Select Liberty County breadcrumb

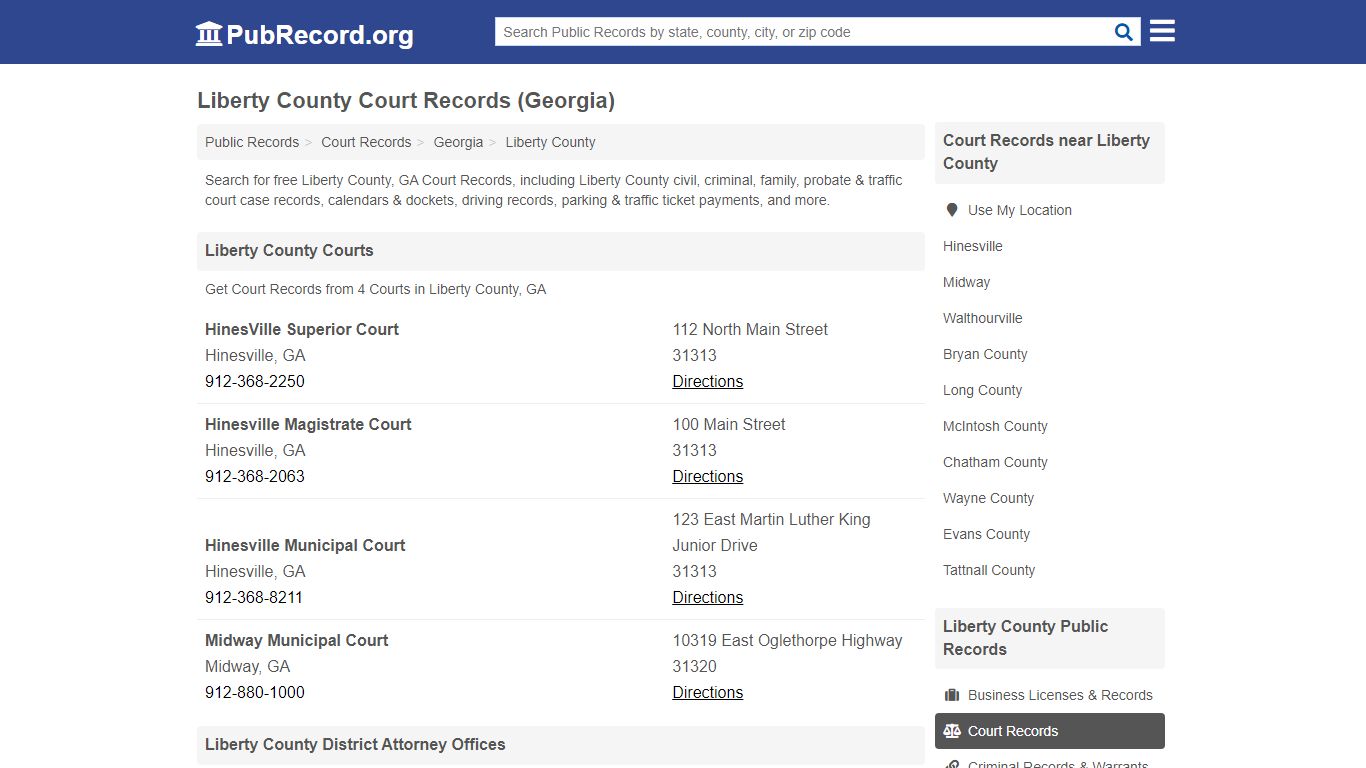pos(550,142)
